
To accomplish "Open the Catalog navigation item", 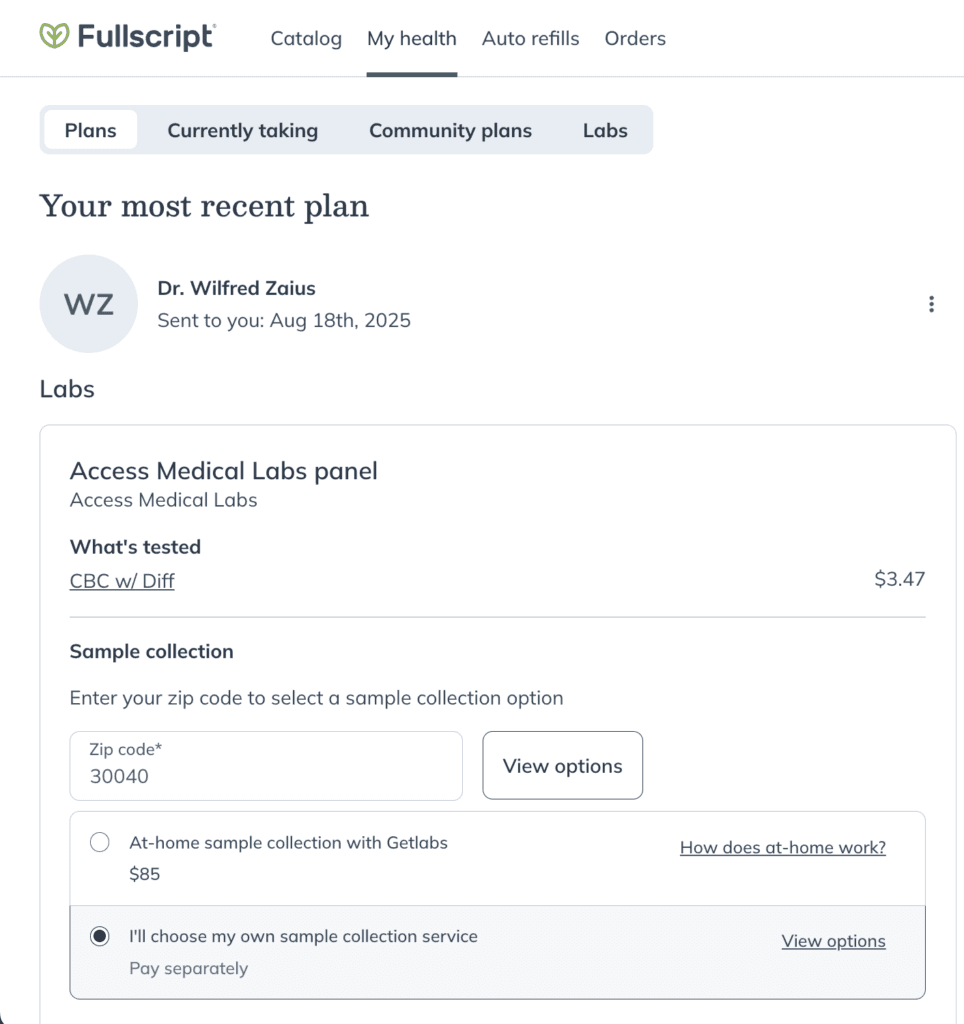I will pyautogui.click(x=306, y=39).
